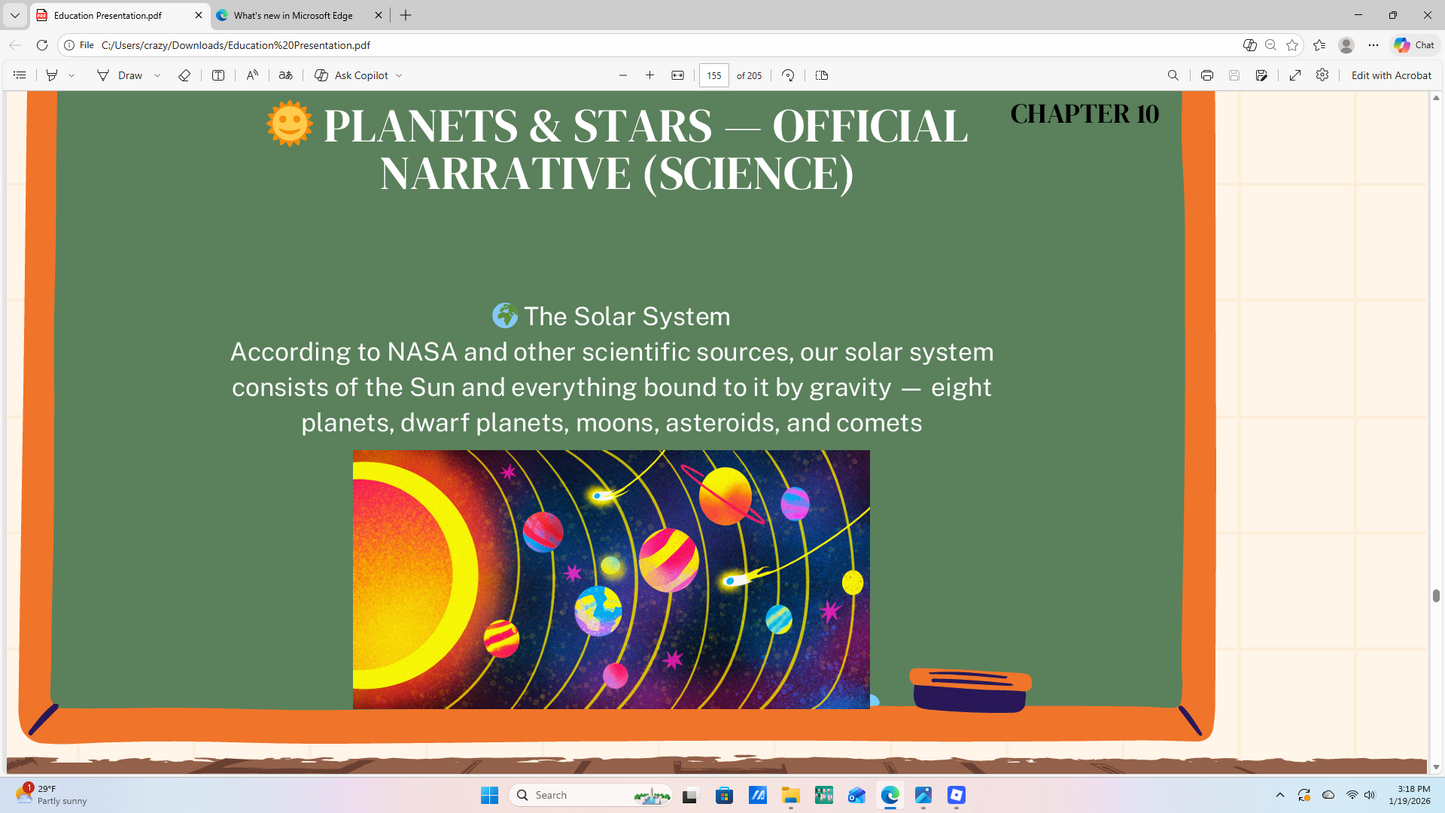Select the Add text tool

coord(218,75)
